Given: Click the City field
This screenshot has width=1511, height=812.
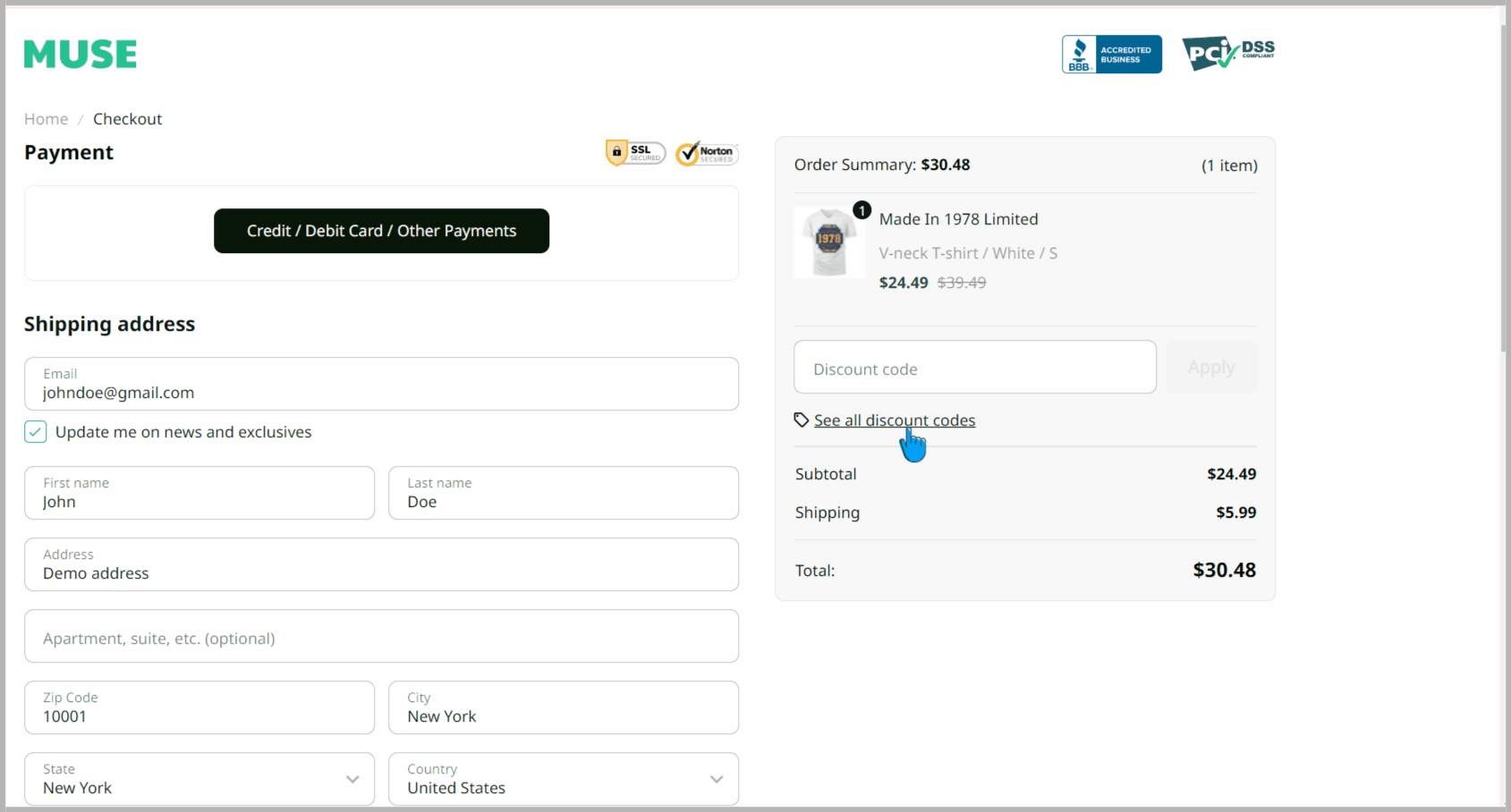Looking at the screenshot, I should (564, 707).
